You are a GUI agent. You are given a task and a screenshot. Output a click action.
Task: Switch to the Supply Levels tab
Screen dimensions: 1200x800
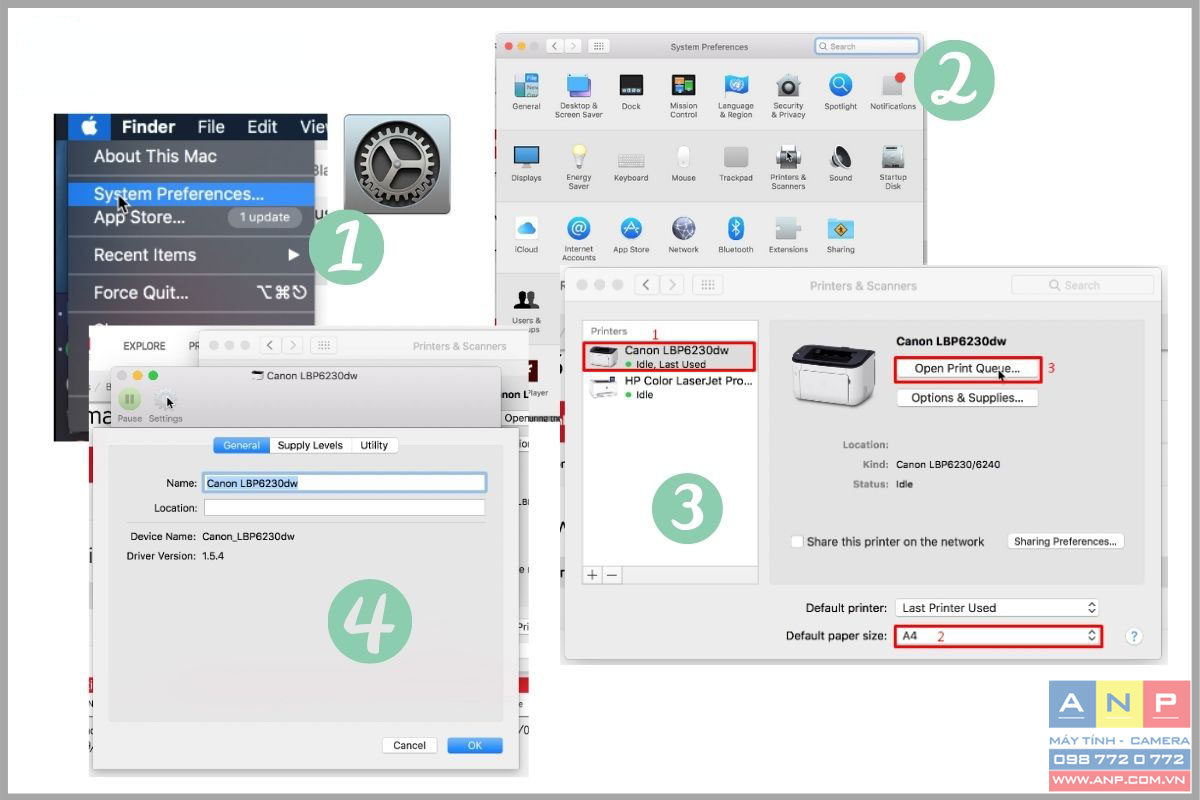(x=310, y=445)
